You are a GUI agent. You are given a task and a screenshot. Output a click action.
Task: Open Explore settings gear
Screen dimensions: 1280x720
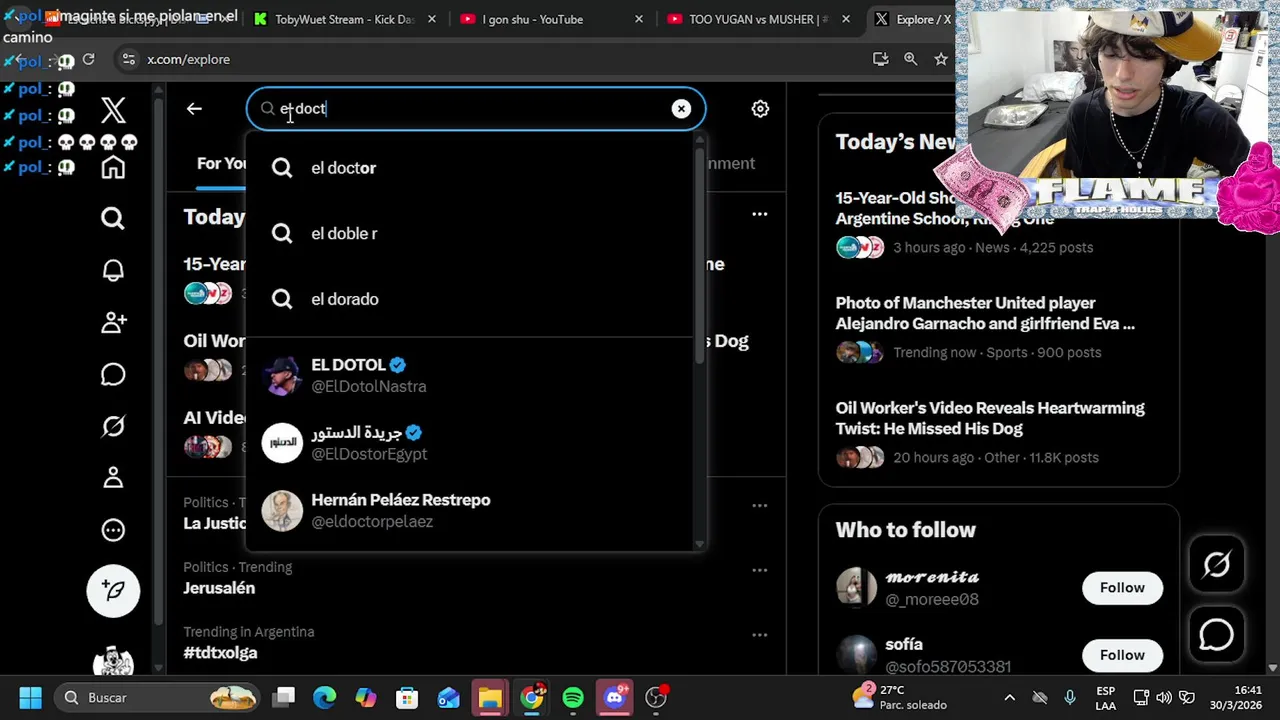coord(760,108)
